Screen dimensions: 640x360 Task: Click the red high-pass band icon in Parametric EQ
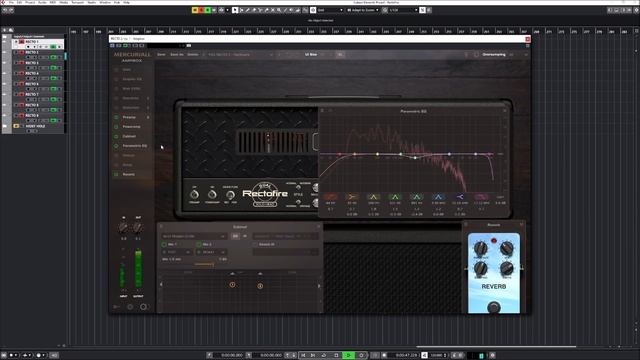point(330,197)
